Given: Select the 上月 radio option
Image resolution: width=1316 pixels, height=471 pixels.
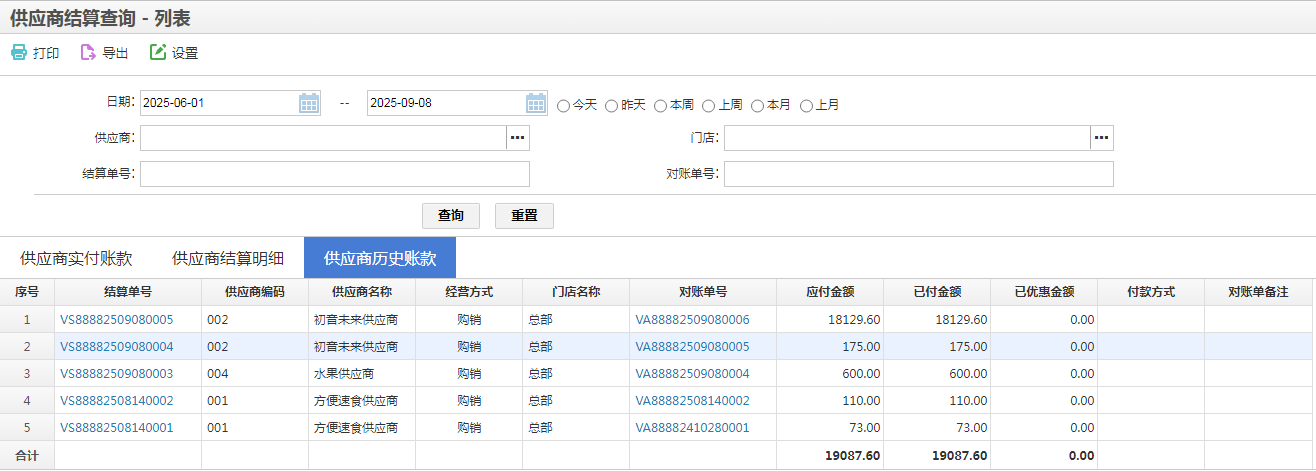Looking at the screenshot, I should click(x=806, y=105).
